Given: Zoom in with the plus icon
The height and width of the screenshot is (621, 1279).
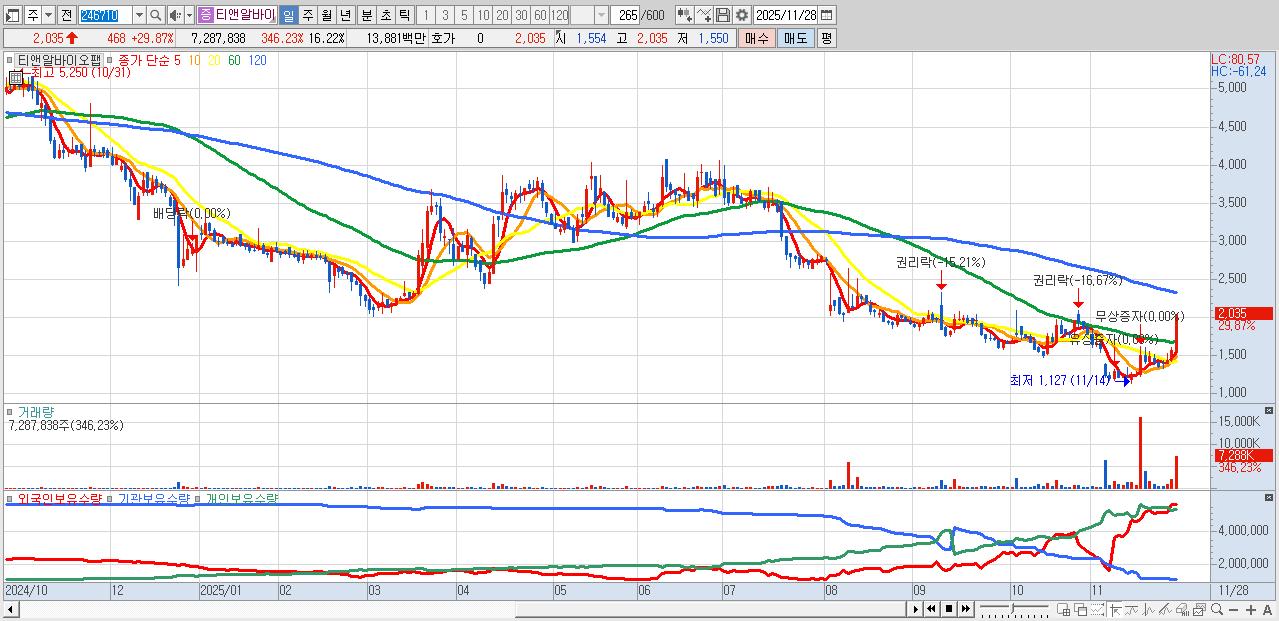Looking at the screenshot, I should (x=1251, y=609).
